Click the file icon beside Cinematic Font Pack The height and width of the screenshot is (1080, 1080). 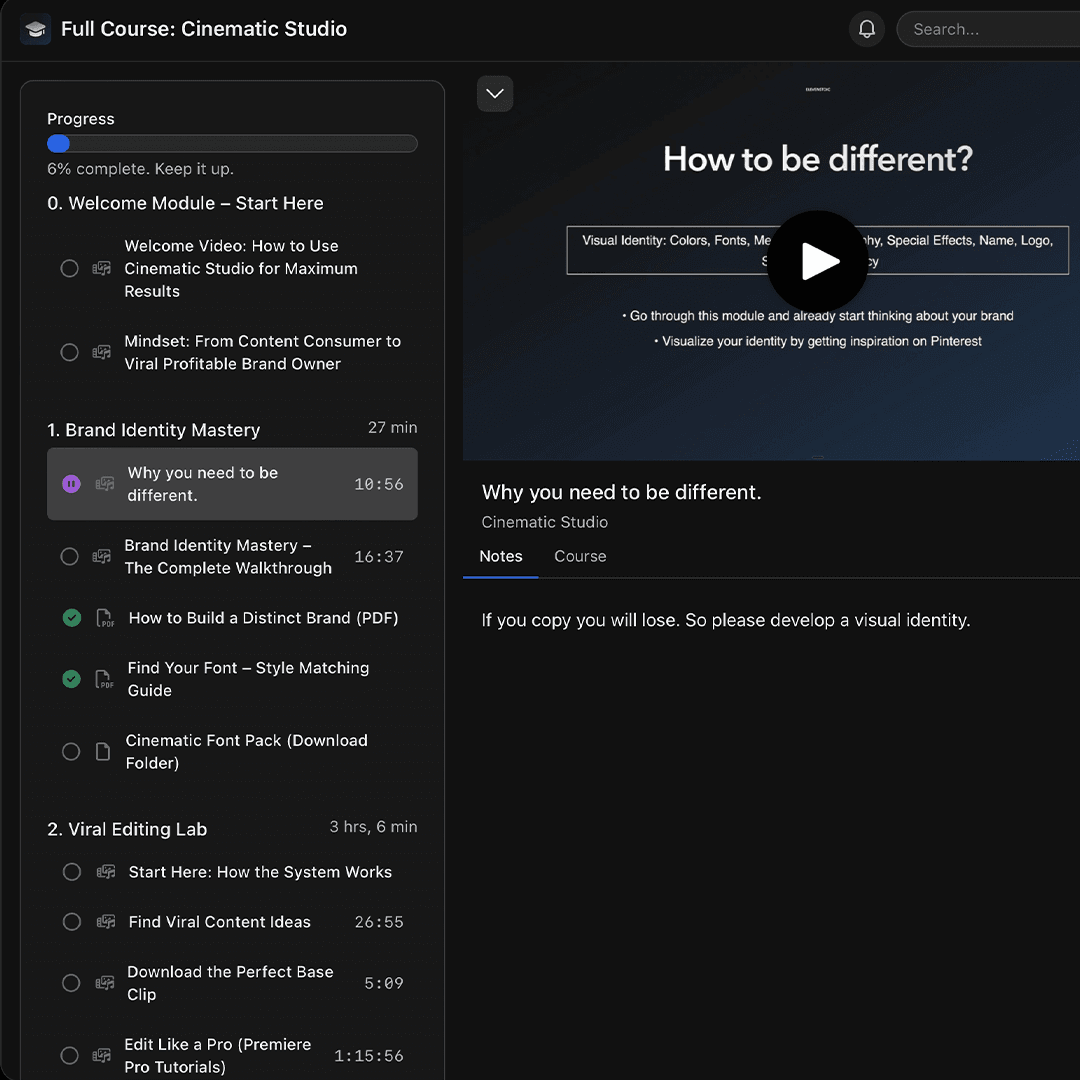point(101,750)
